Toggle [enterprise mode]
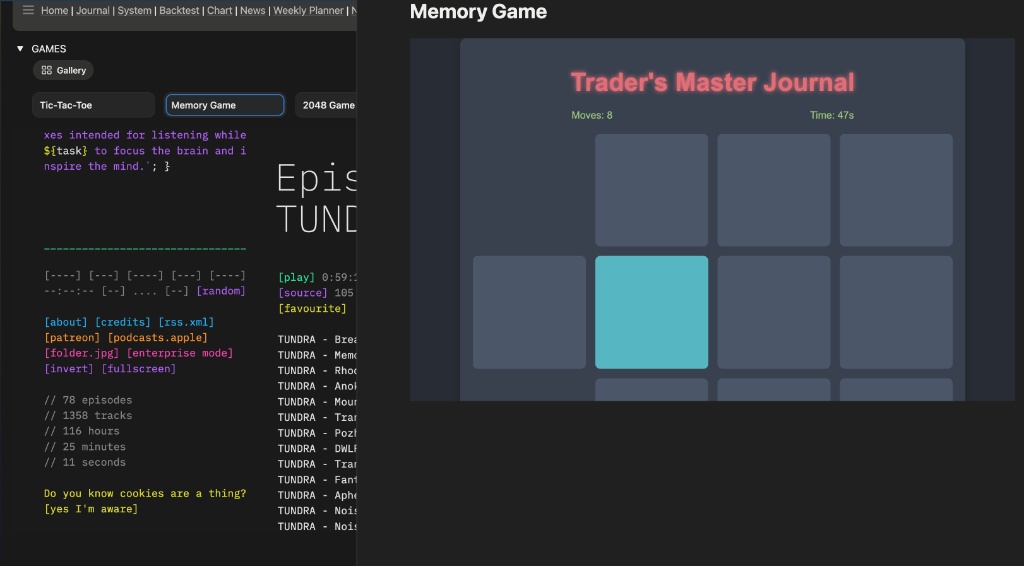1024x566 pixels. point(180,353)
